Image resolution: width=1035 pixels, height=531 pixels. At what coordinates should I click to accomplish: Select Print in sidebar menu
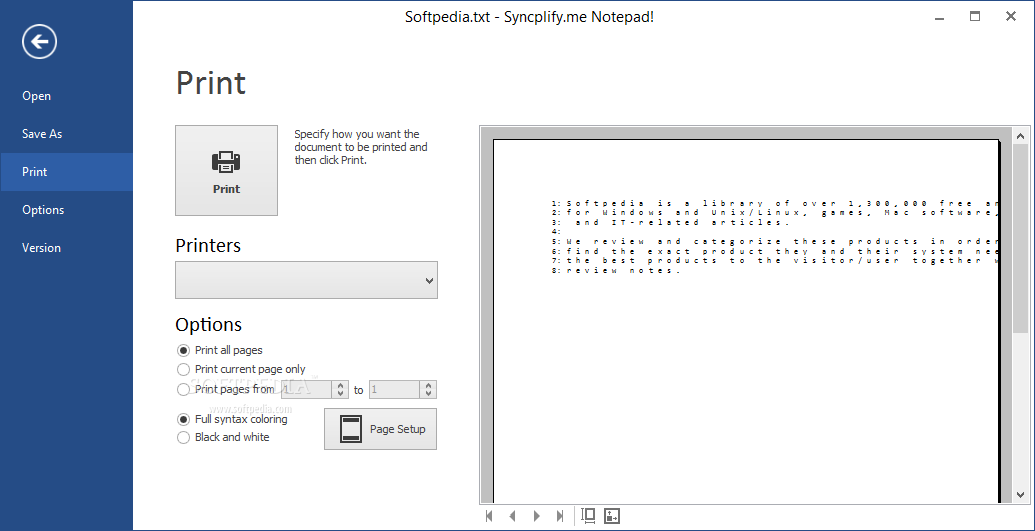click(x=66, y=172)
